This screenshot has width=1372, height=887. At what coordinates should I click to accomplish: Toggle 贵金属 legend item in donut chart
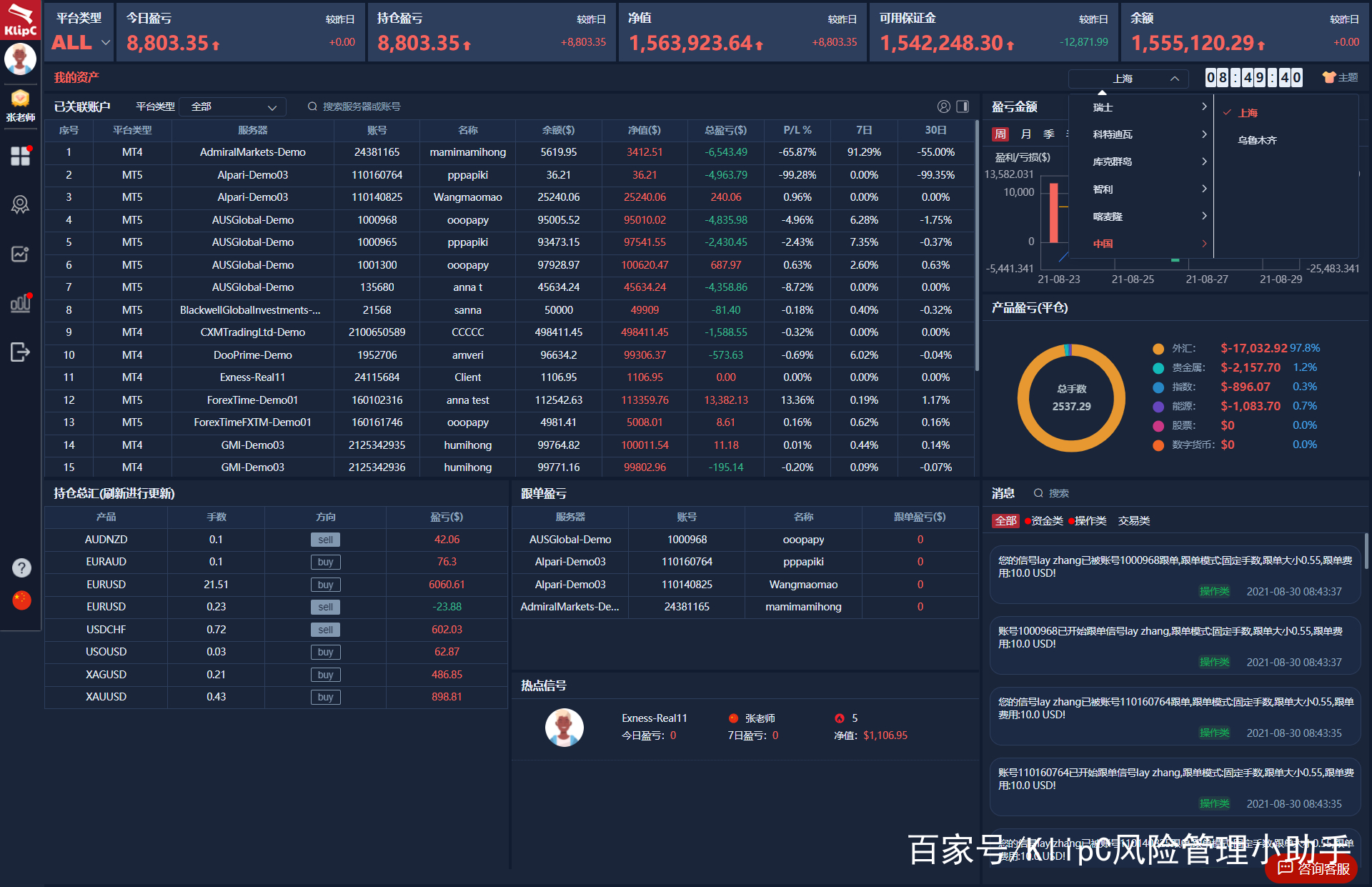(1179, 368)
